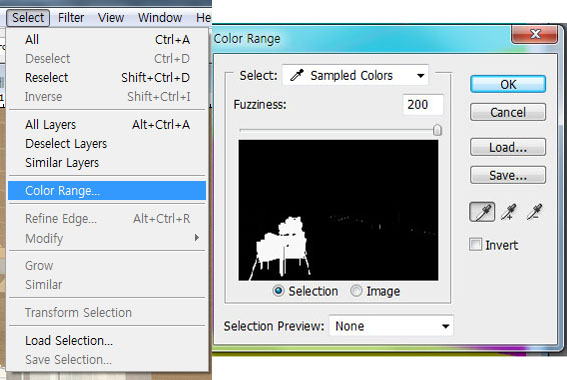Screen dimensions: 567x380
Task: Open the Selection Preview dropdown
Action: (x=391, y=326)
